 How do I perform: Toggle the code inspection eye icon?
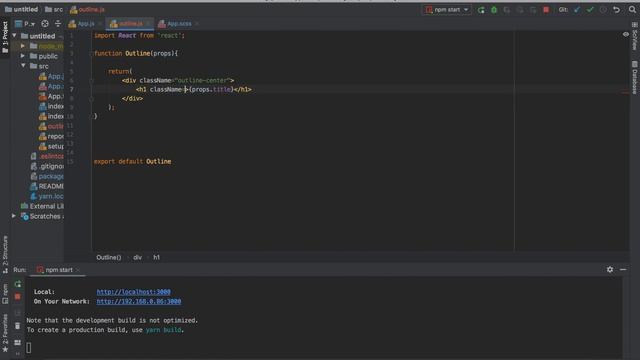click(626, 35)
